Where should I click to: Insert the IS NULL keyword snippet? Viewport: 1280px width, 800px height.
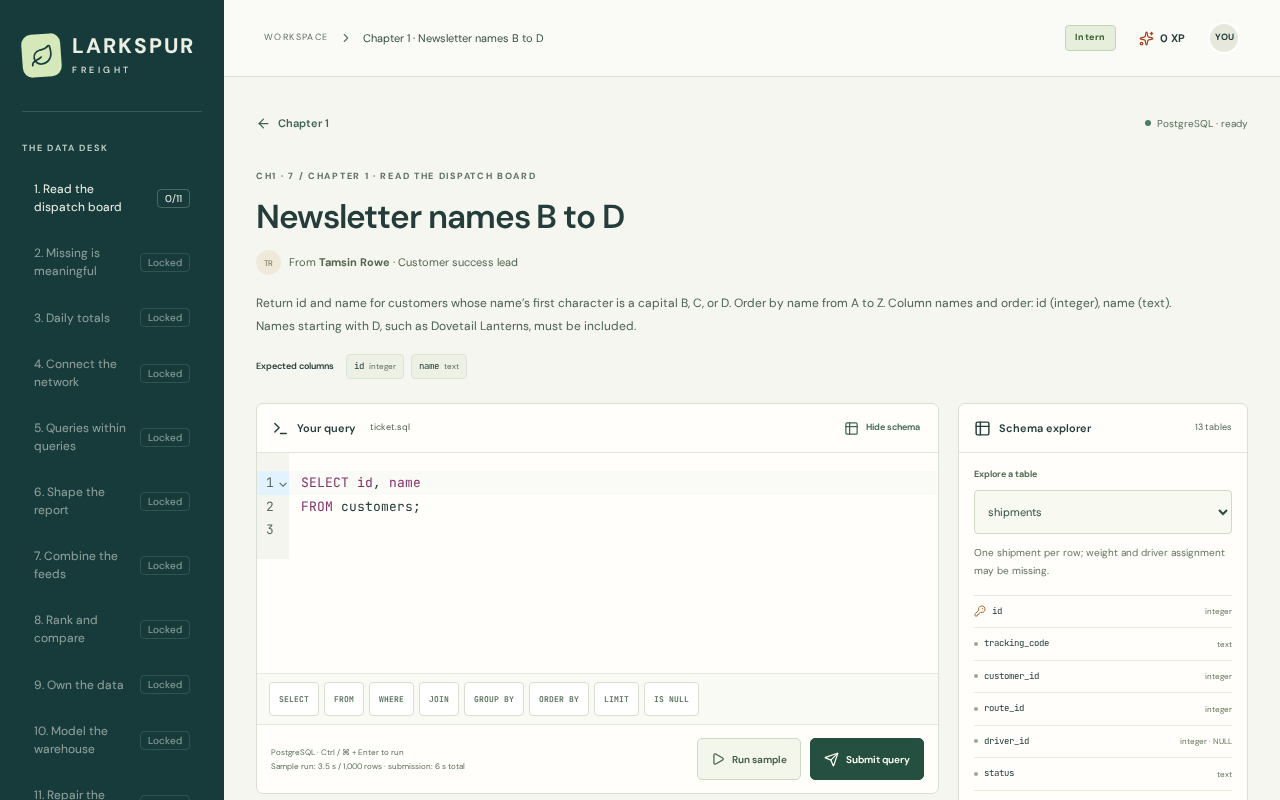coord(671,699)
